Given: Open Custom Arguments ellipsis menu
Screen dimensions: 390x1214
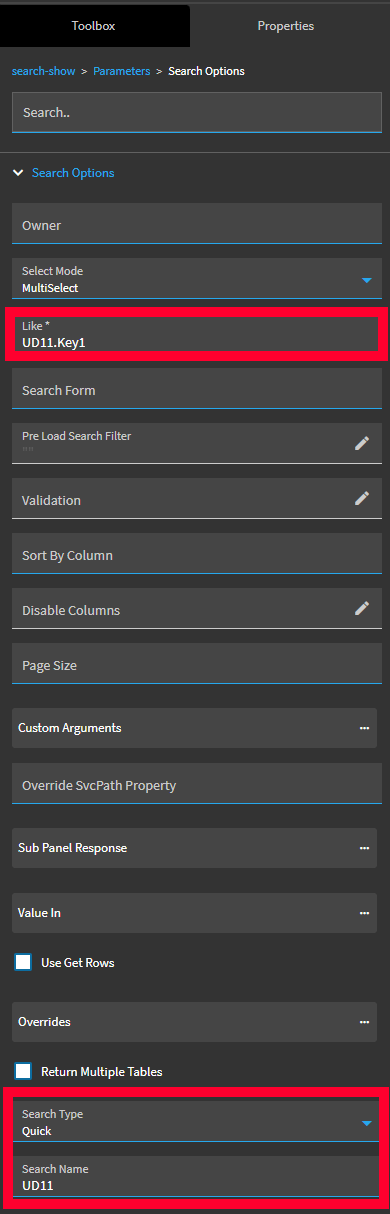Looking at the screenshot, I should pos(364,728).
